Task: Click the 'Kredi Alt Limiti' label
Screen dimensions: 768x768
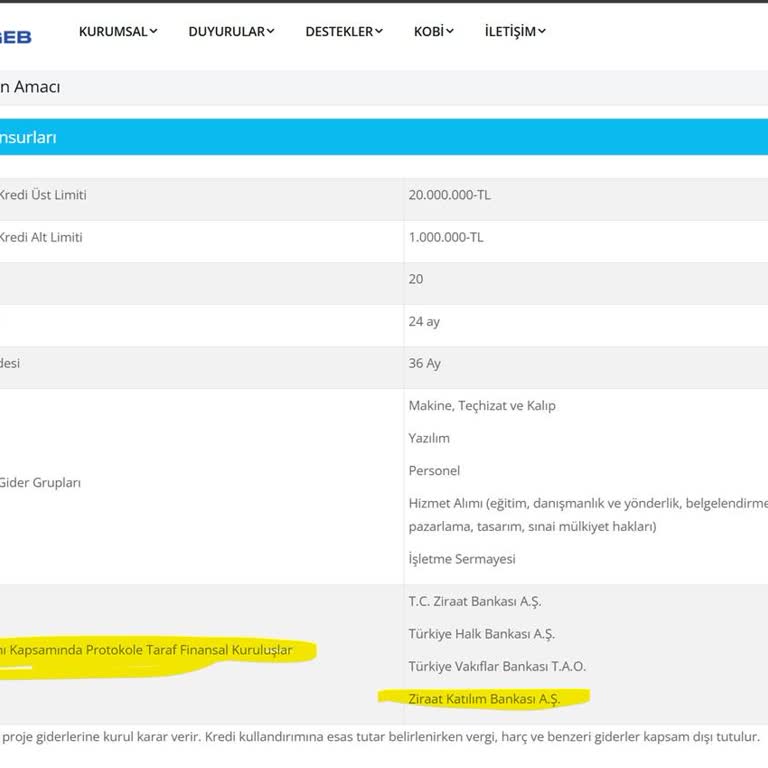Action: [41, 237]
